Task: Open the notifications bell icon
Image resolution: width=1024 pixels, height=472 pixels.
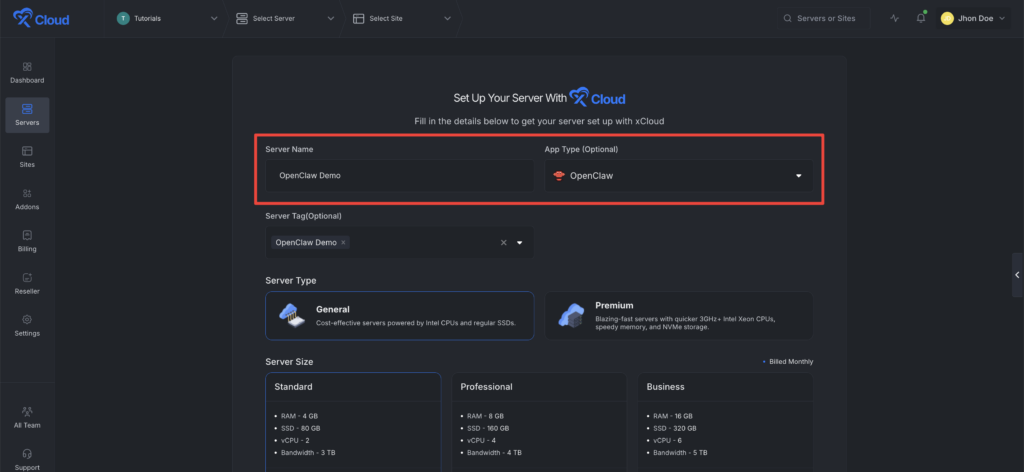Action: [x=920, y=18]
